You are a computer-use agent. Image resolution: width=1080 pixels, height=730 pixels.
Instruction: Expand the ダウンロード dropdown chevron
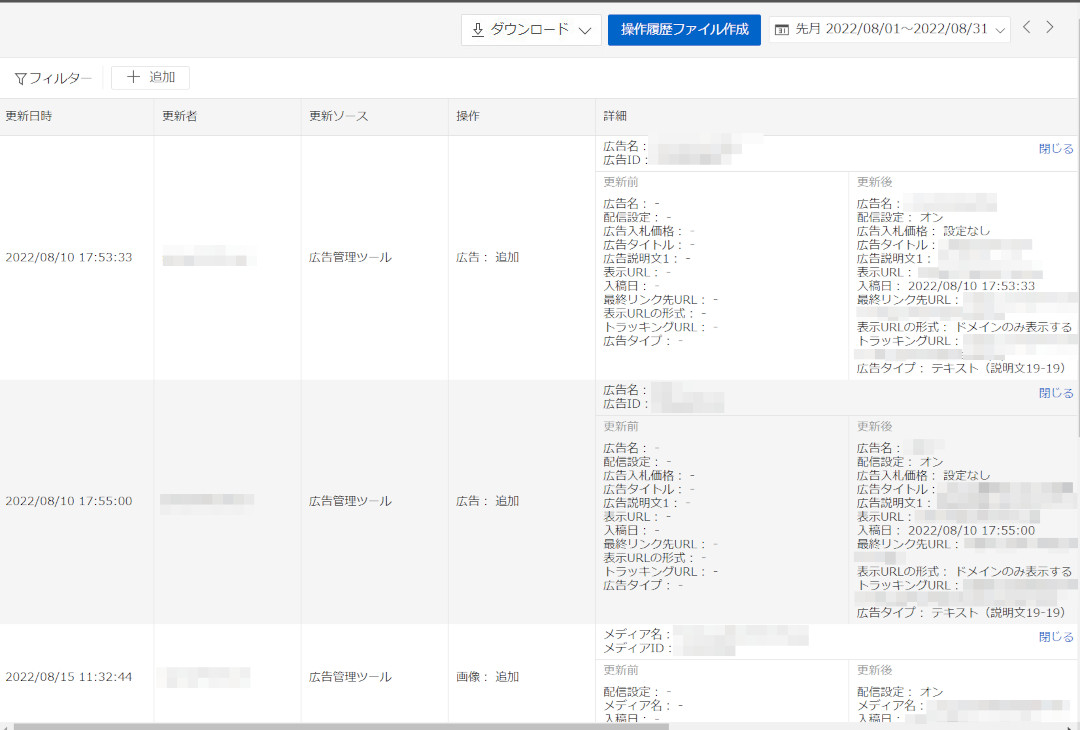point(586,30)
